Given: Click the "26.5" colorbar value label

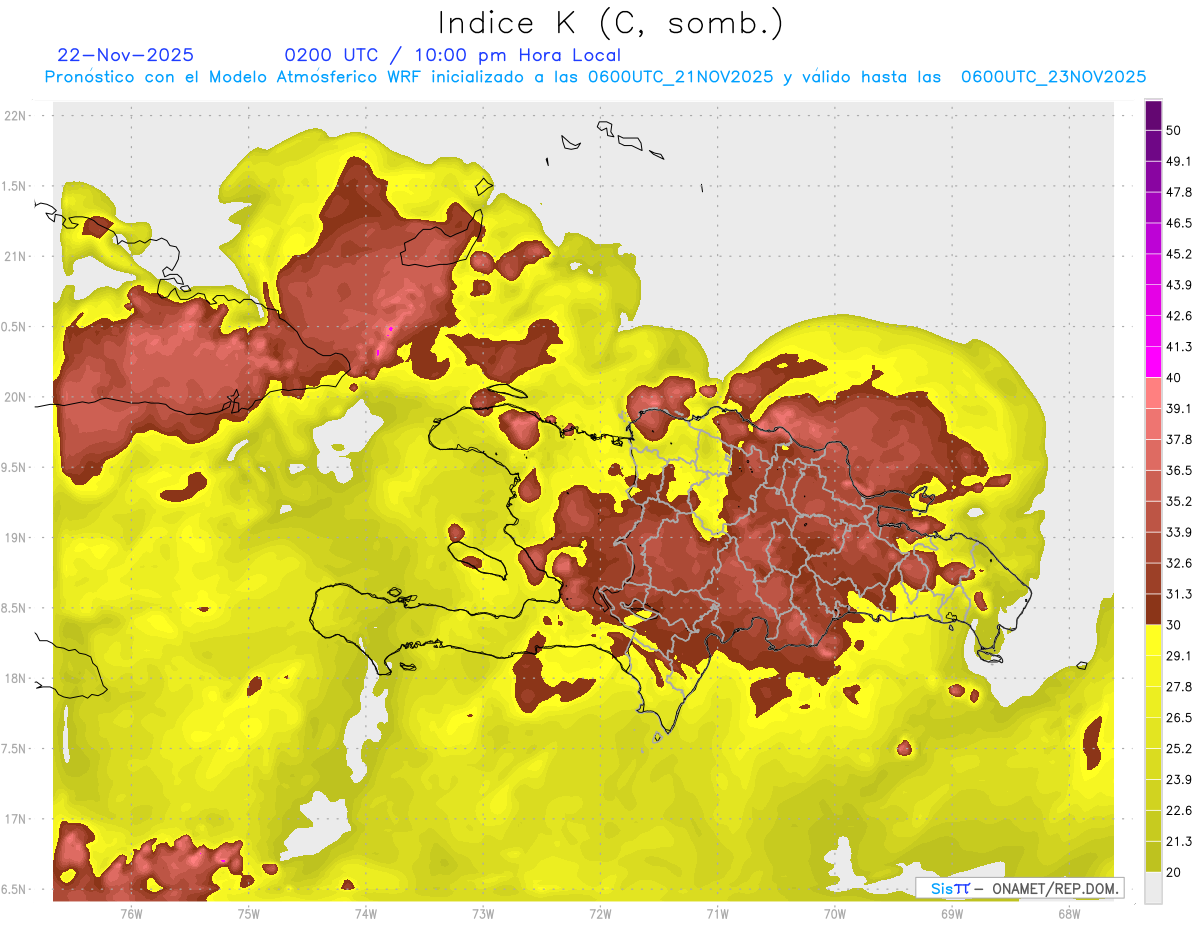Looking at the screenshot, I should 1179,718.
